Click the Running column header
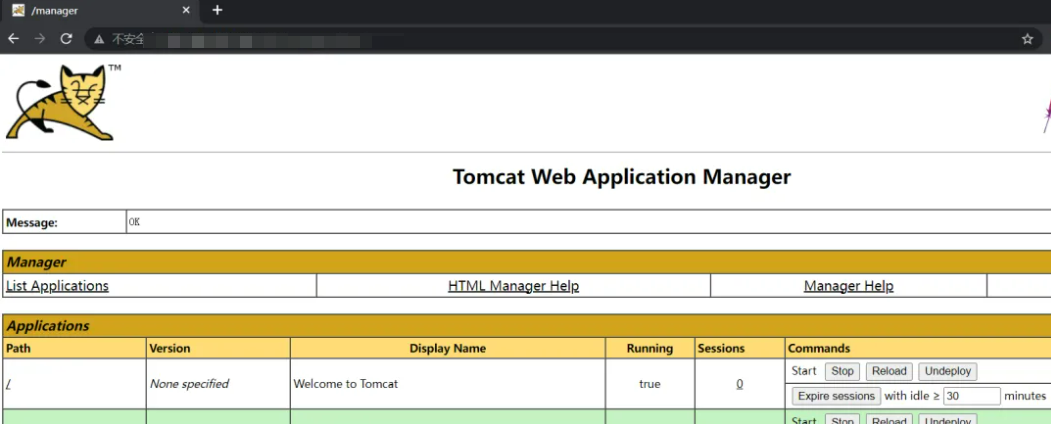Image resolution: width=1051 pixels, height=424 pixels. pos(650,348)
